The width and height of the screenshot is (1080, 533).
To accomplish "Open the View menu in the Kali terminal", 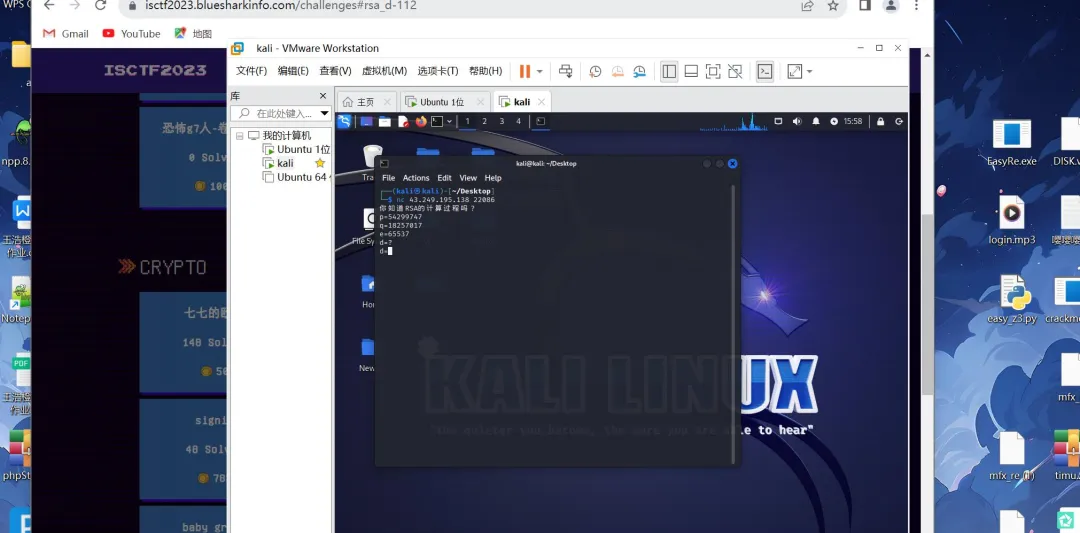I will pos(468,178).
